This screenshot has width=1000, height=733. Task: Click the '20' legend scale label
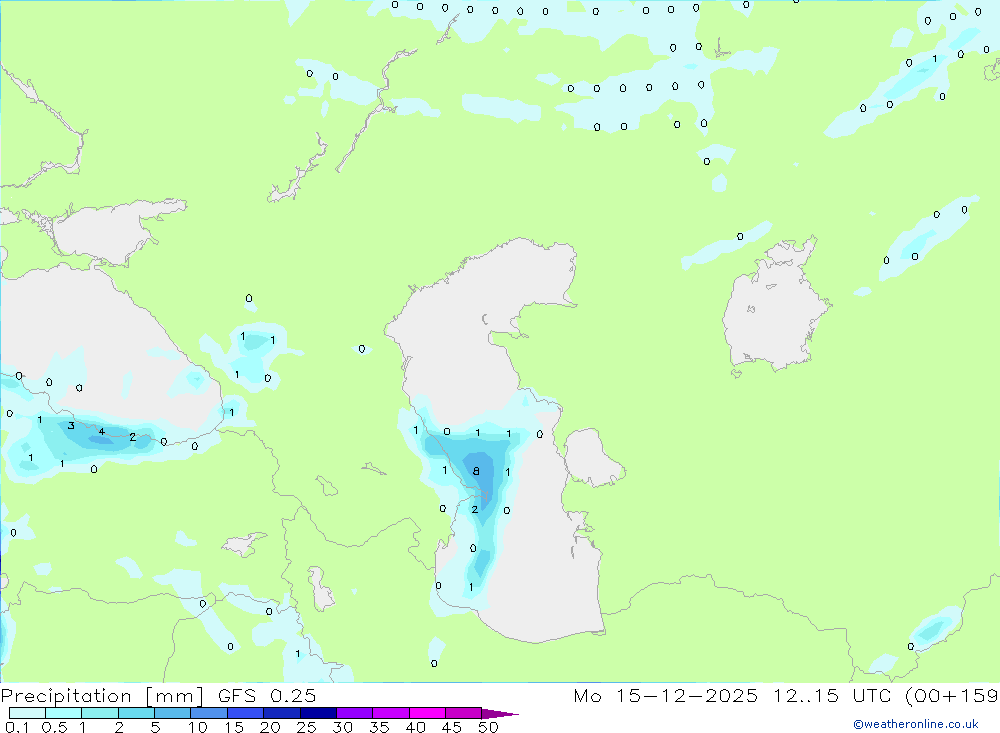pos(270,727)
